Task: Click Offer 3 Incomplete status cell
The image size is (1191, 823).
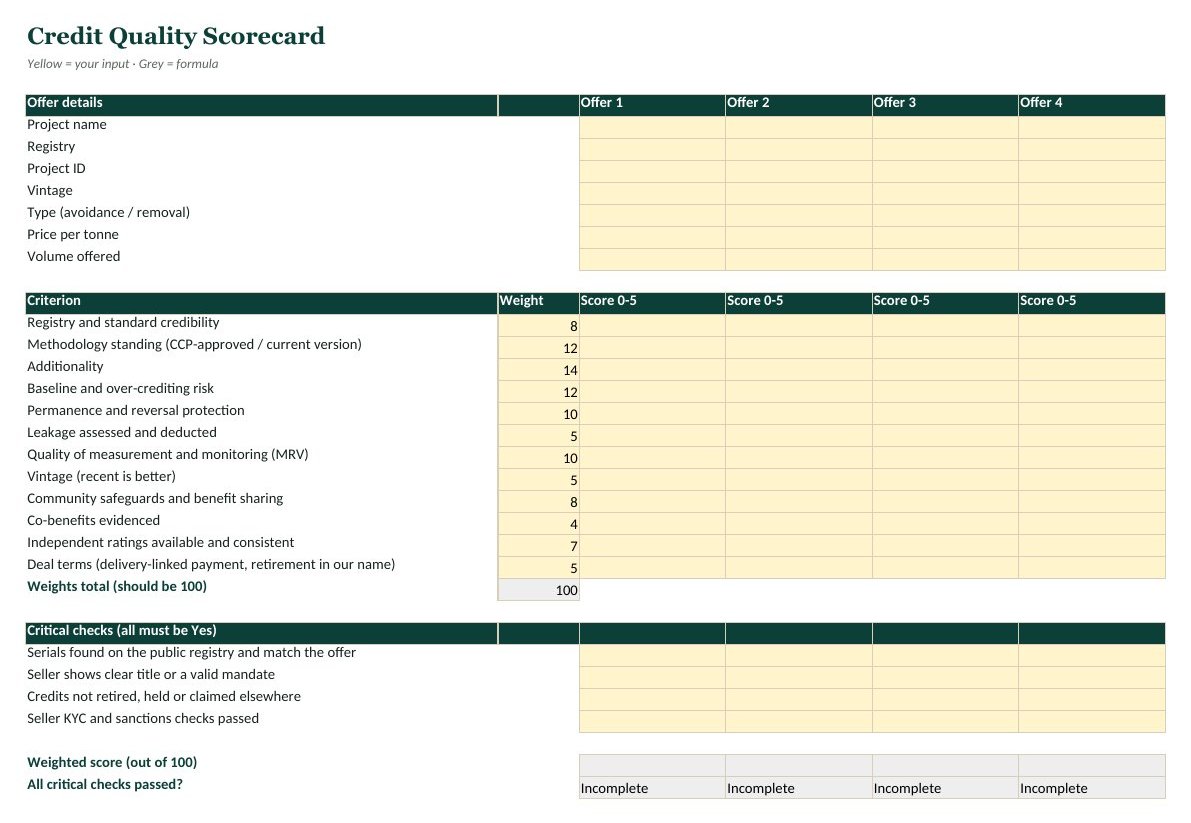Action: [x=945, y=787]
